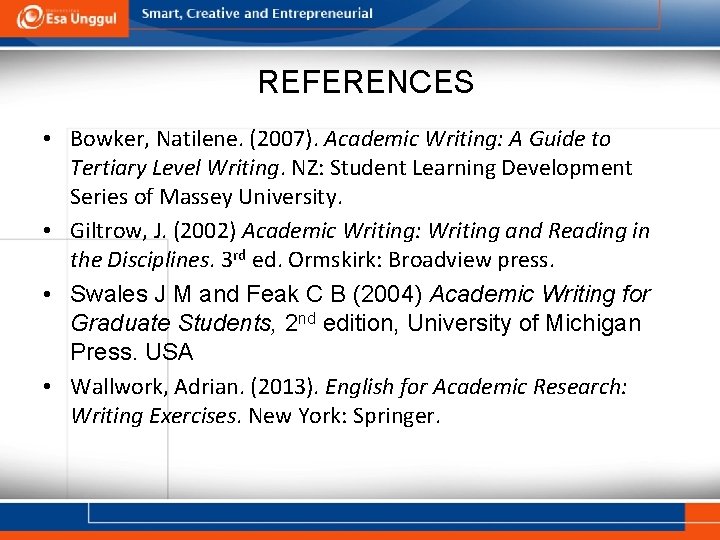The height and width of the screenshot is (540, 720).
Task: Click the italic 'Writing Exercises' title
Action: click(x=154, y=416)
